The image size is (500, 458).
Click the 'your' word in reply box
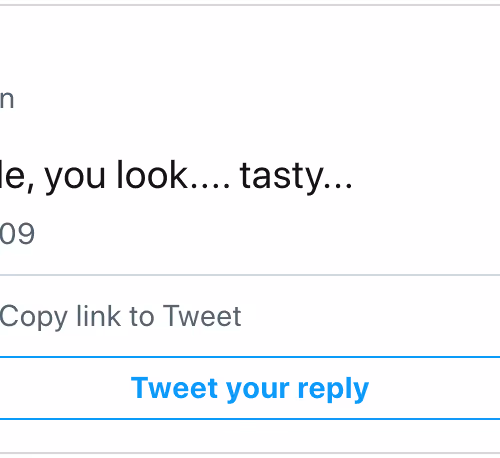(258, 391)
